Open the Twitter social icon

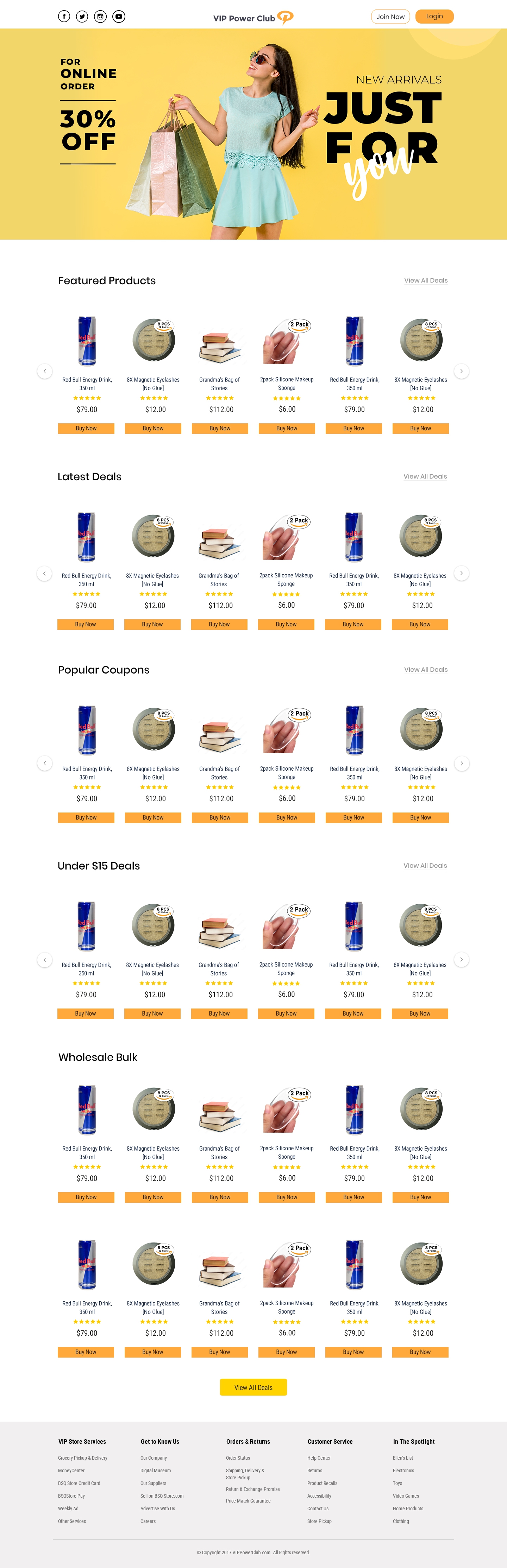coord(82,17)
